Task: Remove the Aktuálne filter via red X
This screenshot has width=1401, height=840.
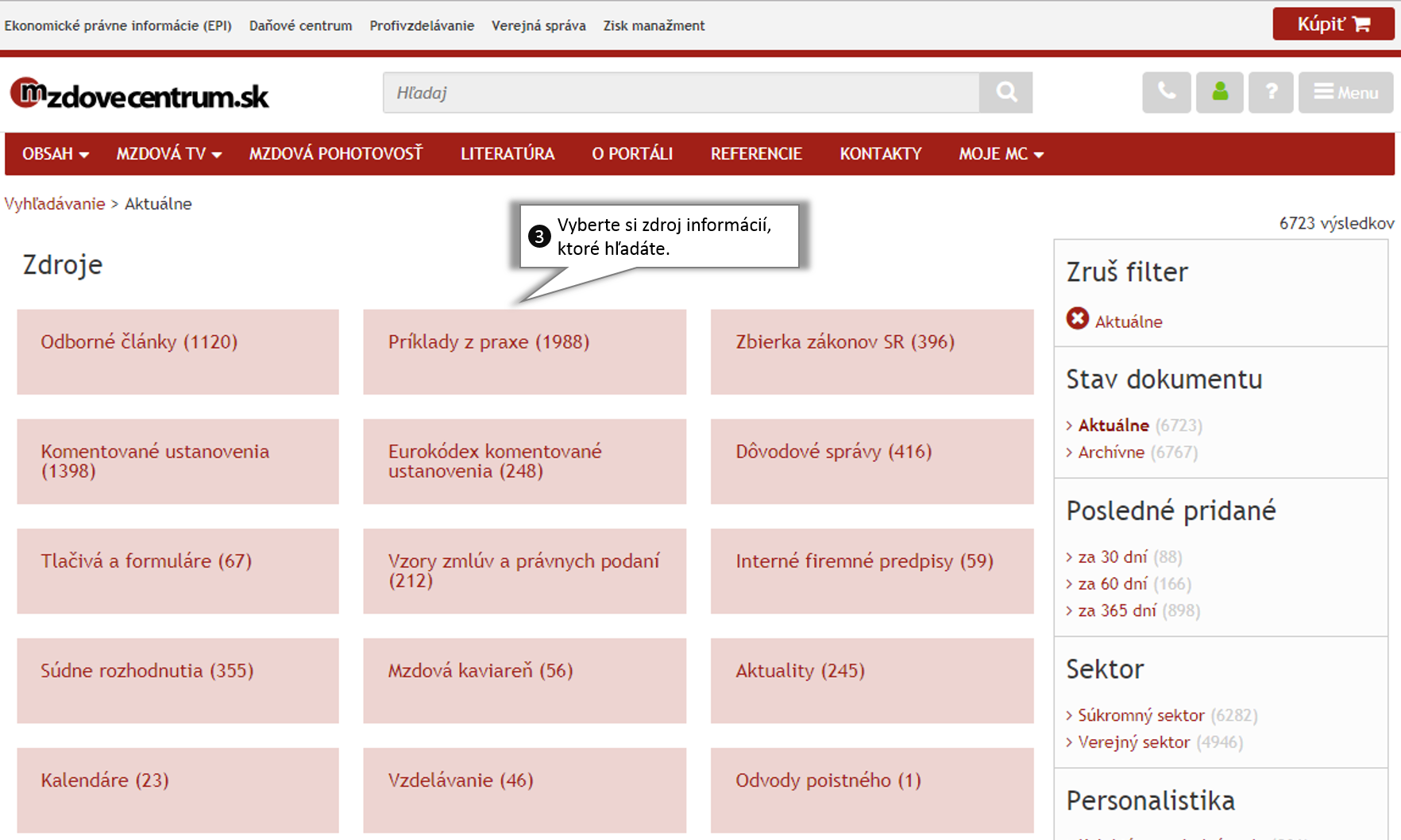Action: pos(1078,318)
